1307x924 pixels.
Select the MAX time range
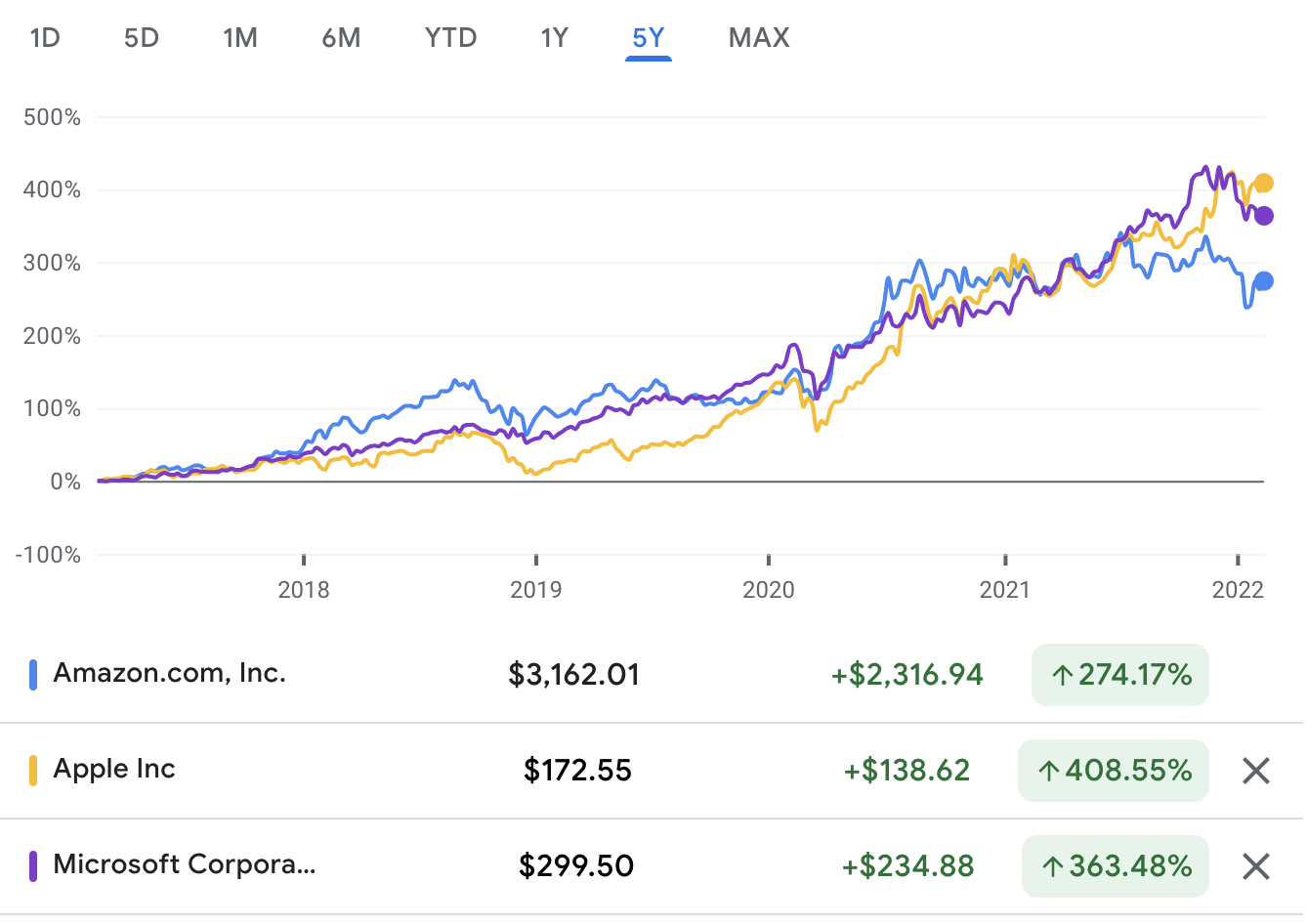[x=759, y=38]
